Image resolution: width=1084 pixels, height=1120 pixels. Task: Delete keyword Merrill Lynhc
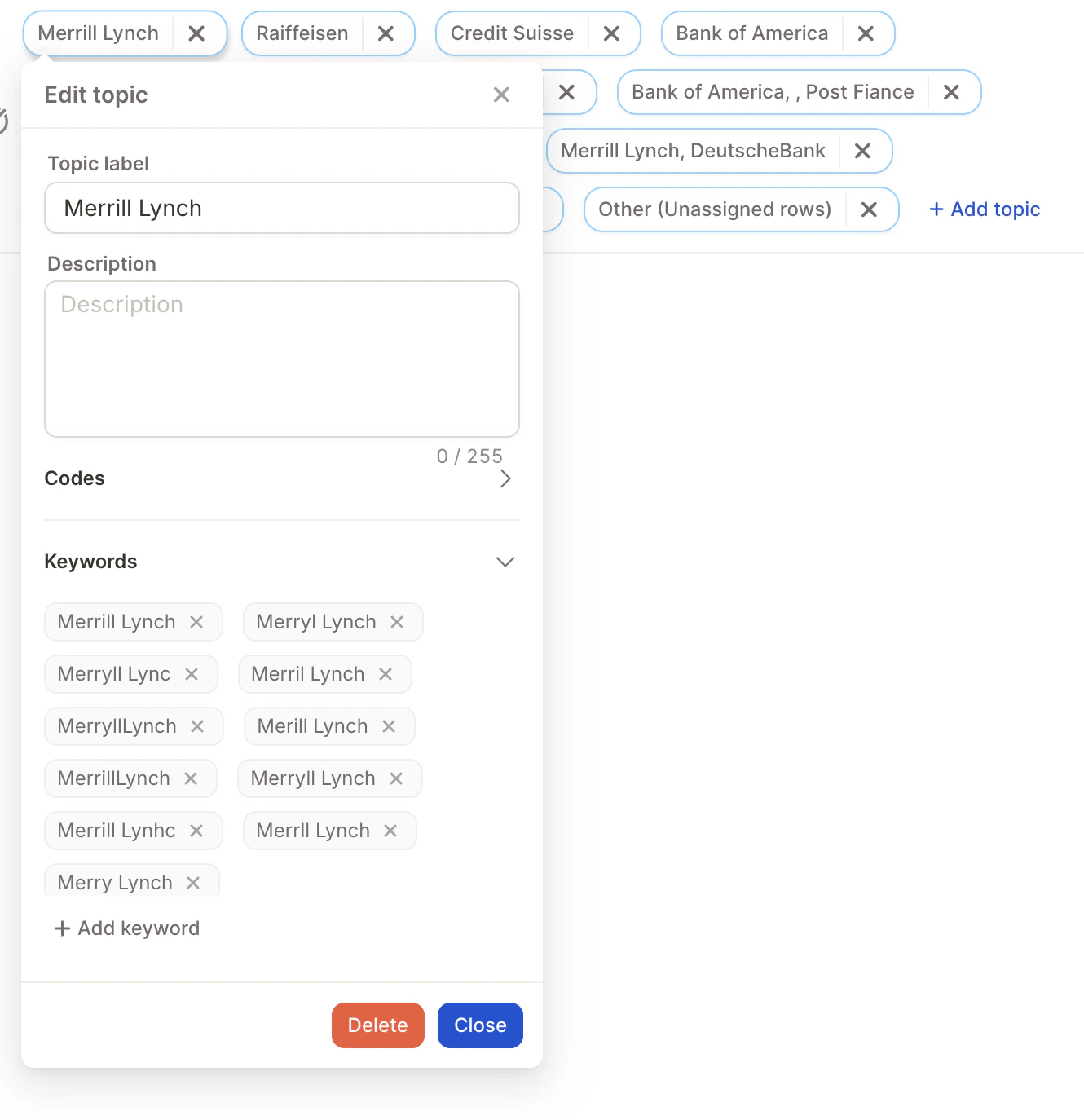point(196,831)
